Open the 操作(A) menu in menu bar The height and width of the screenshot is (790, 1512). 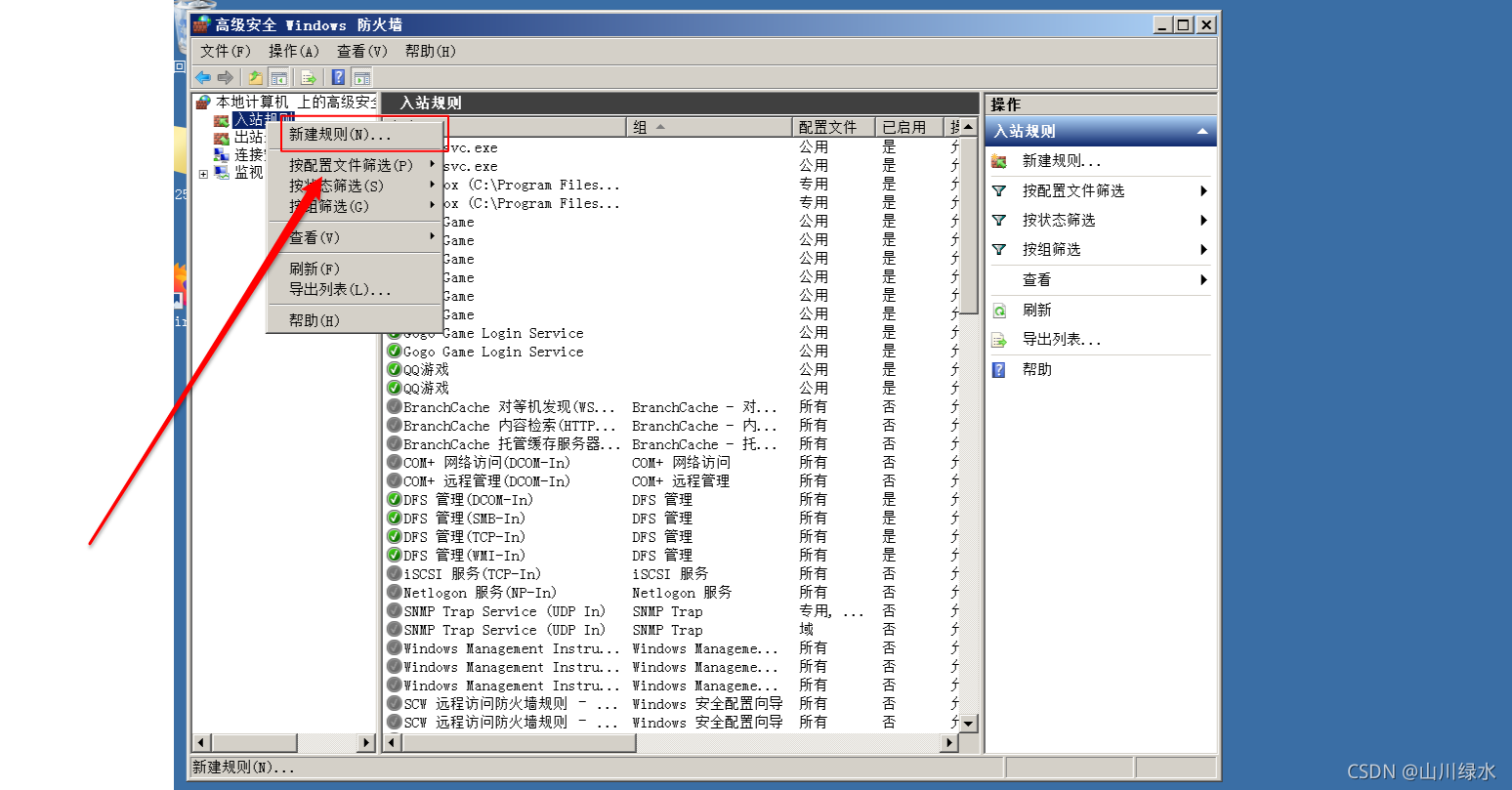(293, 51)
